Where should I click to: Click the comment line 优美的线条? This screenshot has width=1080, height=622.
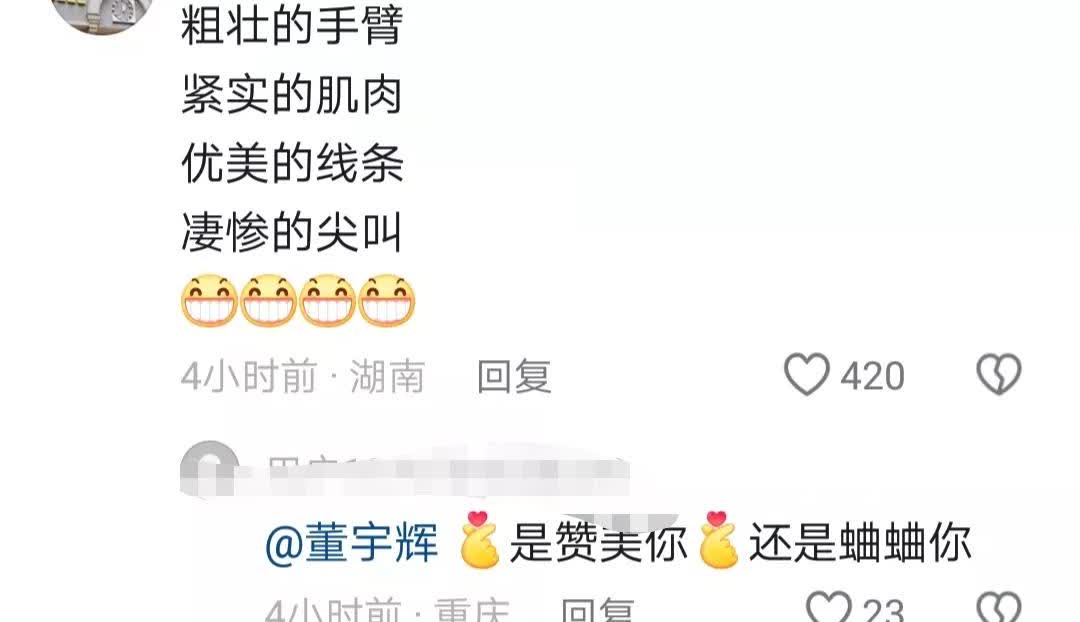pos(292,163)
